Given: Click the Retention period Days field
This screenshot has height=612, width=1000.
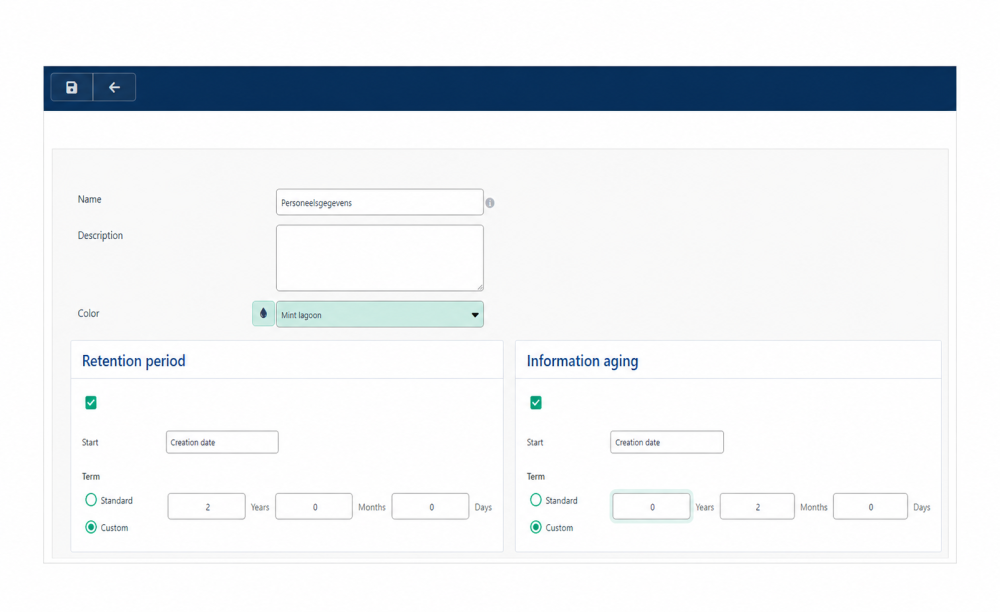Looking at the screenshot, I should pos(430,507).
